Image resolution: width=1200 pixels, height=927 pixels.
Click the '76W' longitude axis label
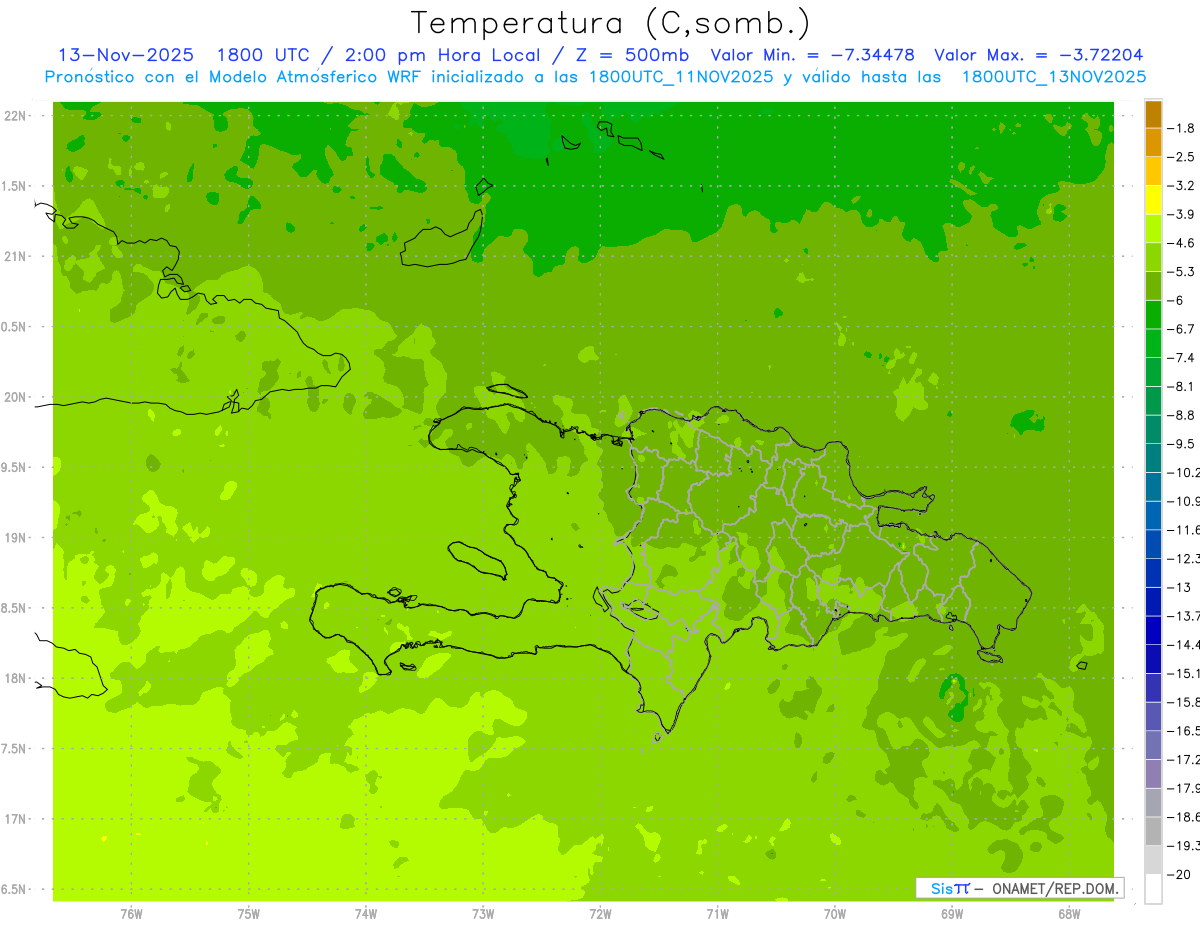[x=131, y=914]
